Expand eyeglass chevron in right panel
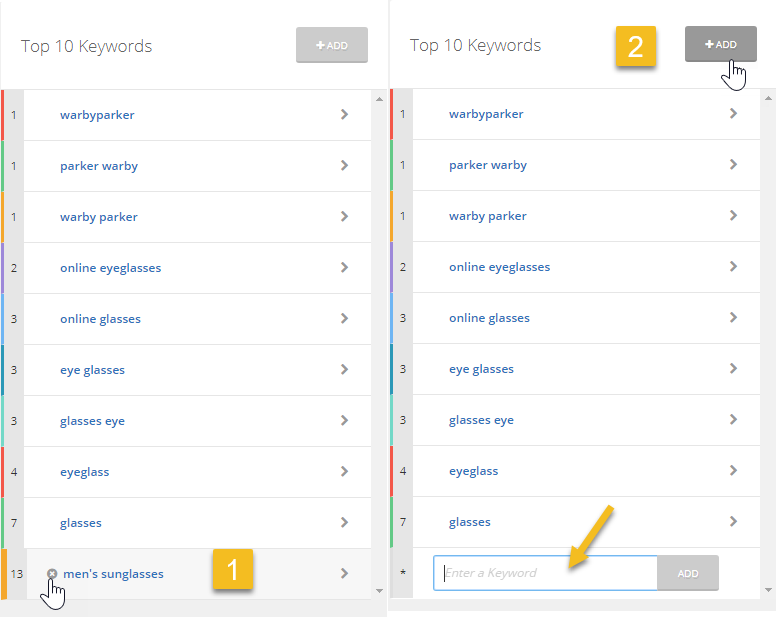 point(733,470)
